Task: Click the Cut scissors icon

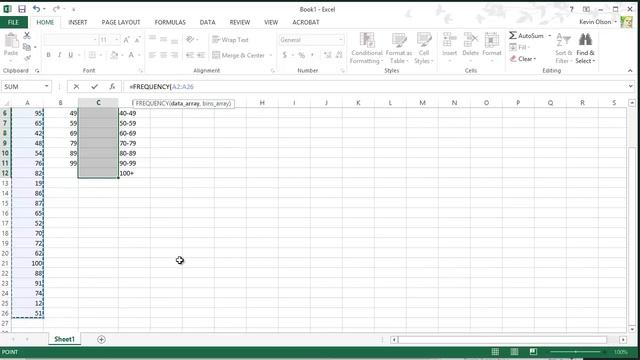Action: pyautogui.click(x=27, y=36)
